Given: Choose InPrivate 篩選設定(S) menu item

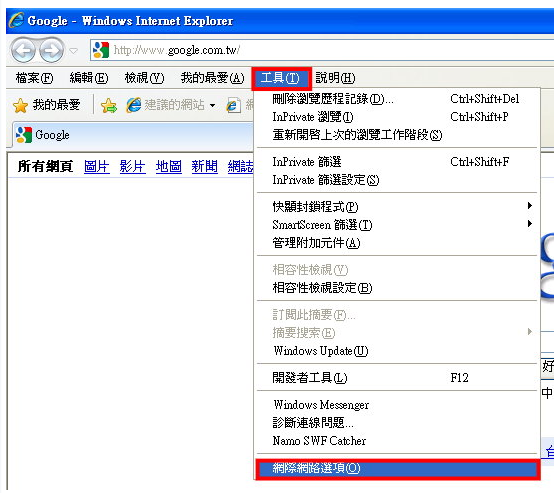Looking at the screenshot, I should 398,180.
